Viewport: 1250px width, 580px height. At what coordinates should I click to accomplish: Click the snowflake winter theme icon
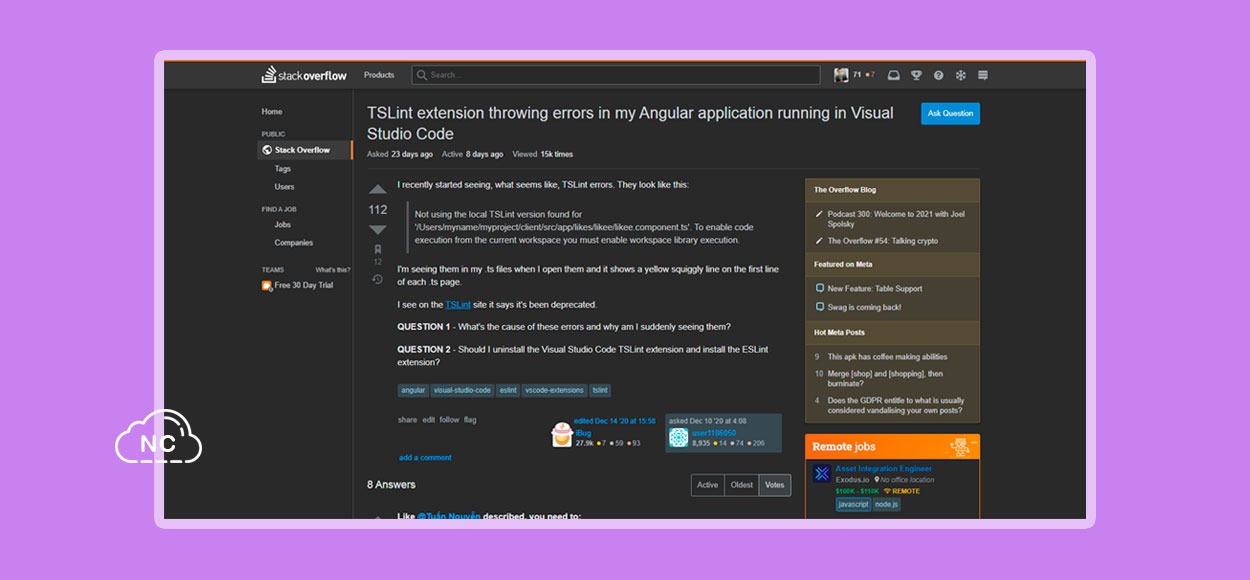point(960,75)
